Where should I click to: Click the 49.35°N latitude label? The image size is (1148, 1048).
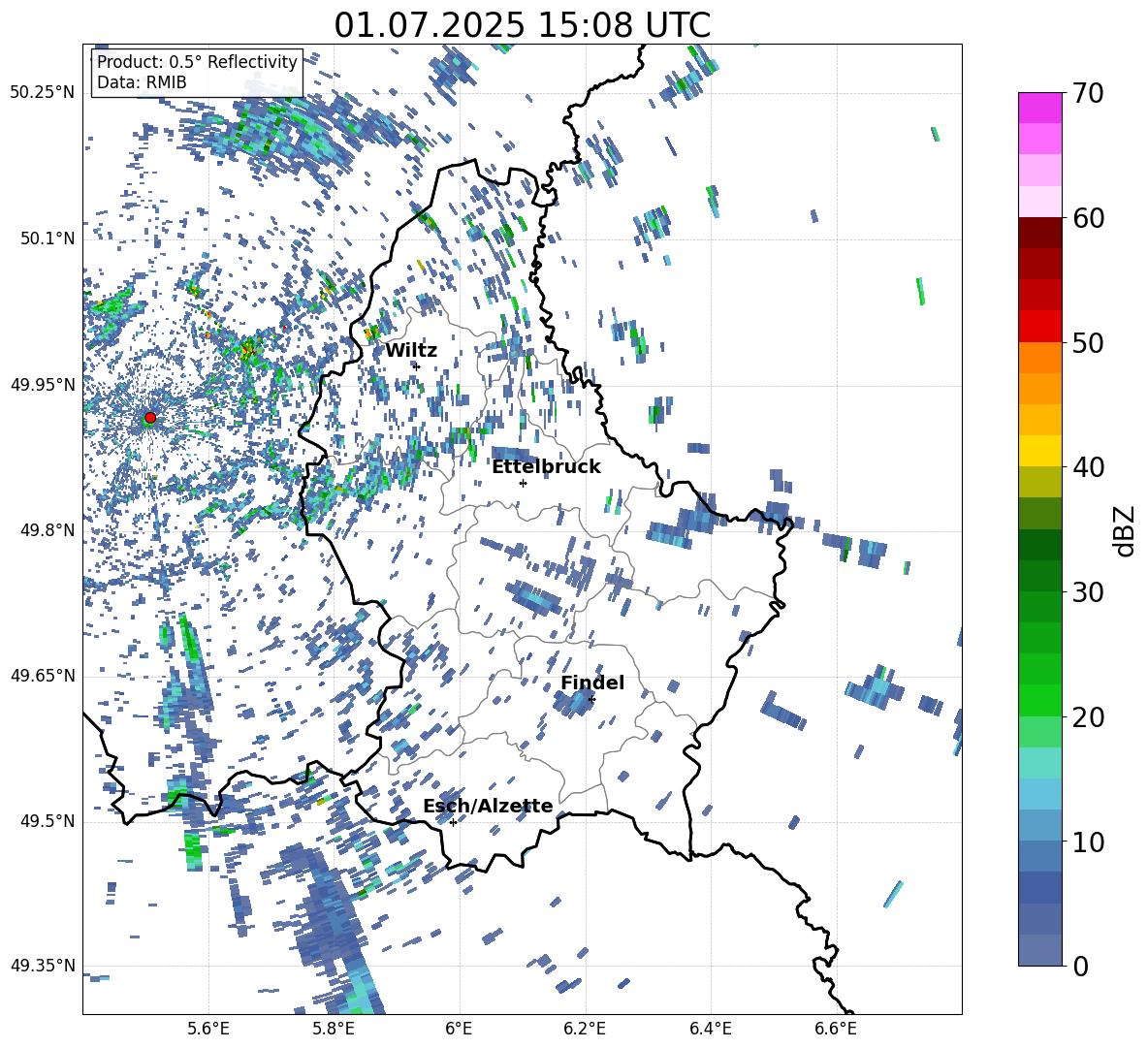43,966
